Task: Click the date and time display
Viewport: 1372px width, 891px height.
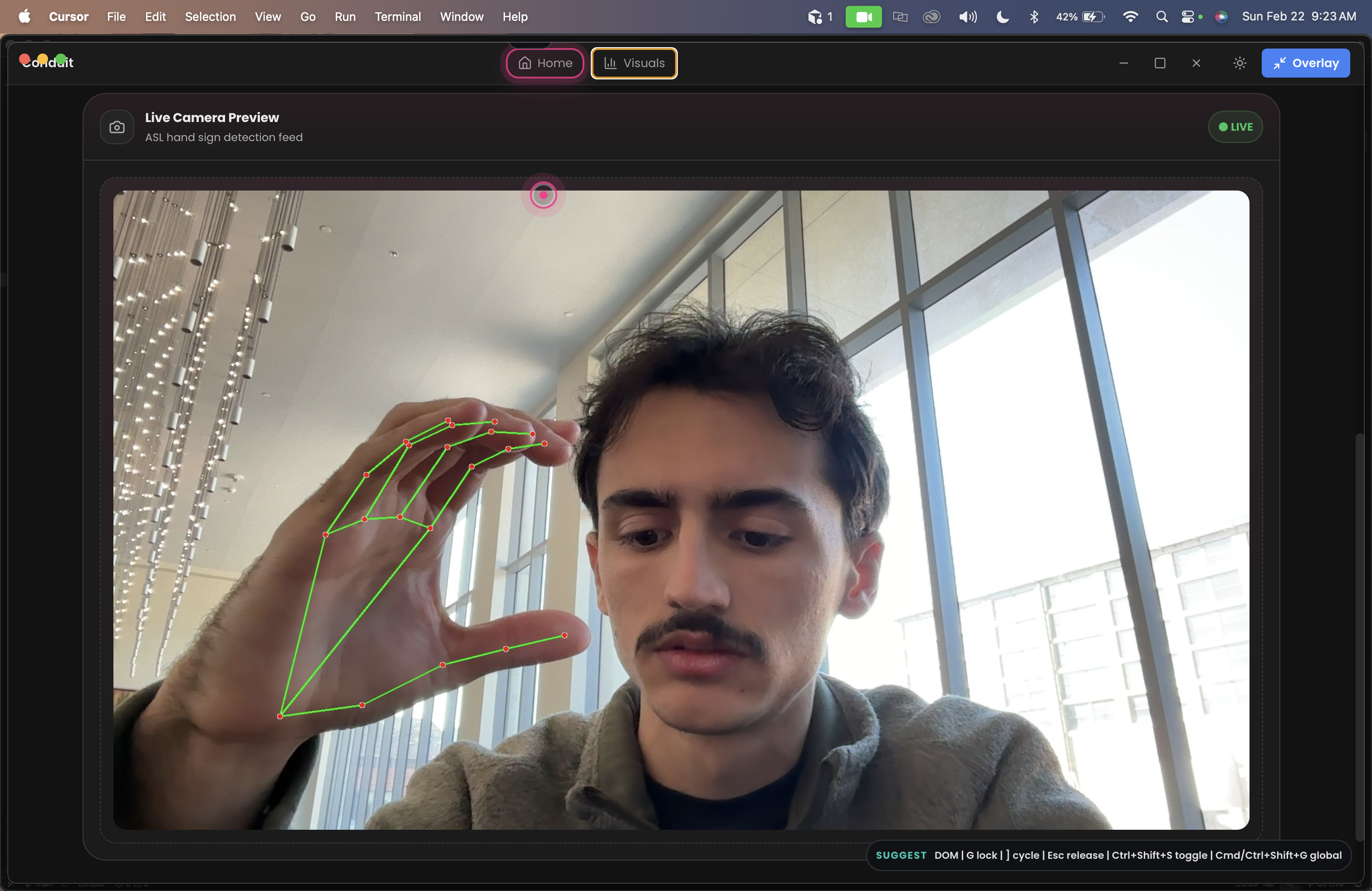Action: point(1298,17)
